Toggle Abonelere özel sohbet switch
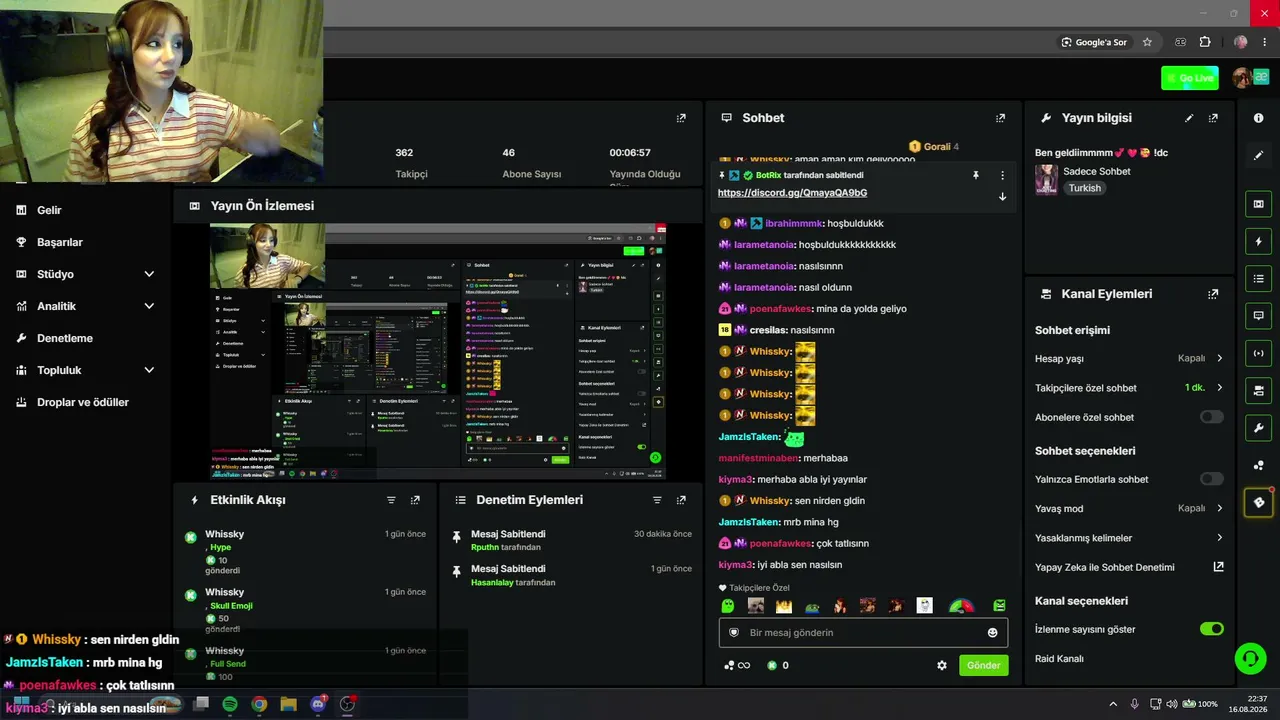1280x720 pixels. (1211, 417)
